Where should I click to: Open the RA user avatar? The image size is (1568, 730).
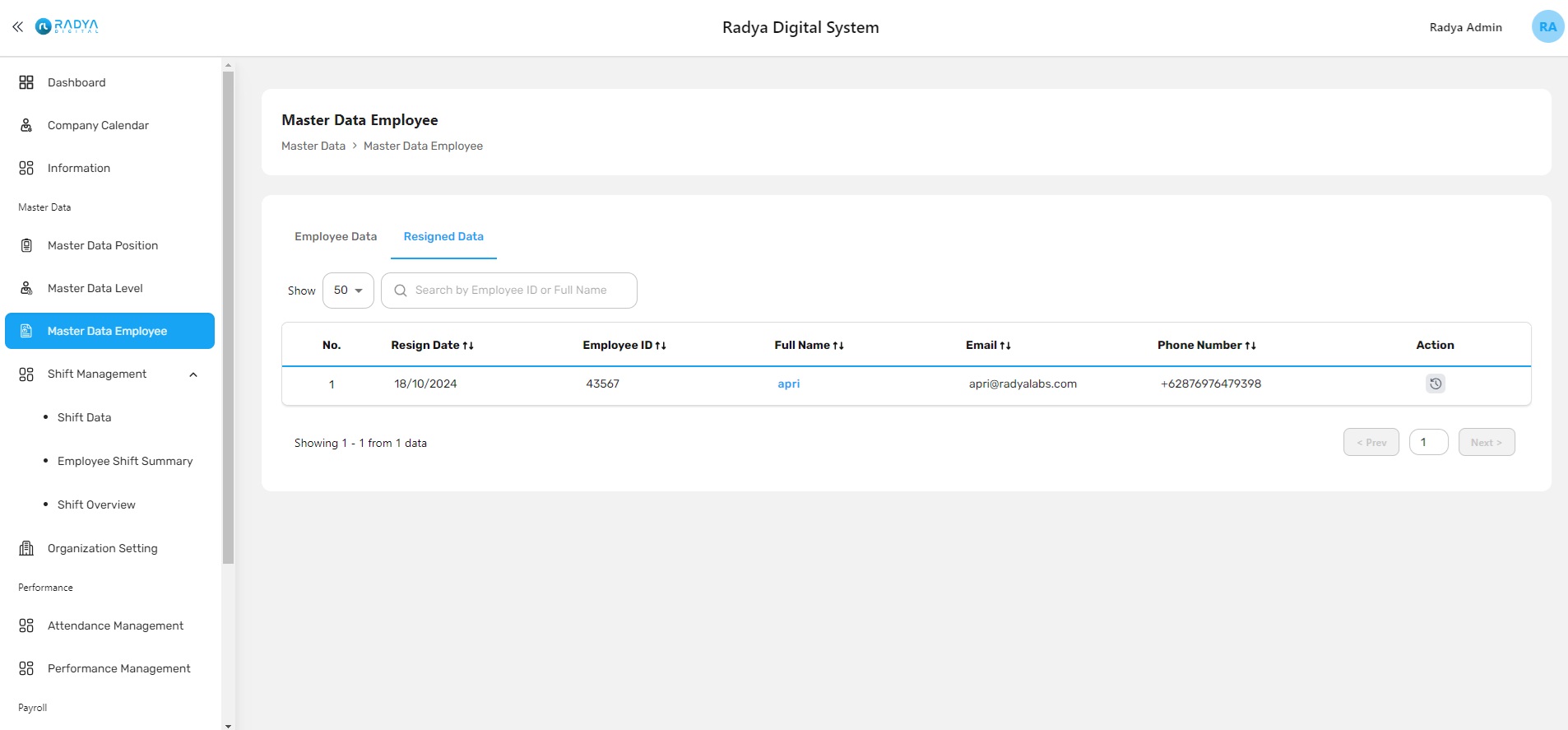[x=1547, y=27]
